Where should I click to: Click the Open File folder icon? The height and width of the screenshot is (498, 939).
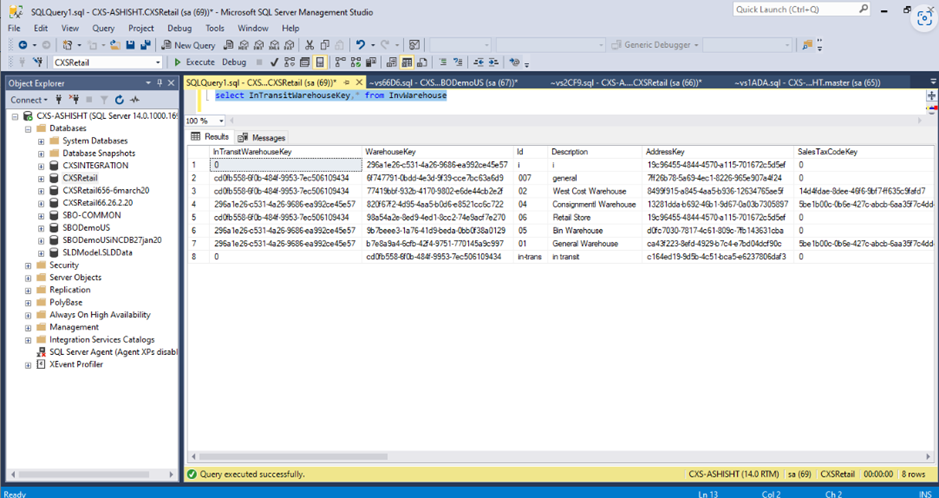(x=115, y=45)
